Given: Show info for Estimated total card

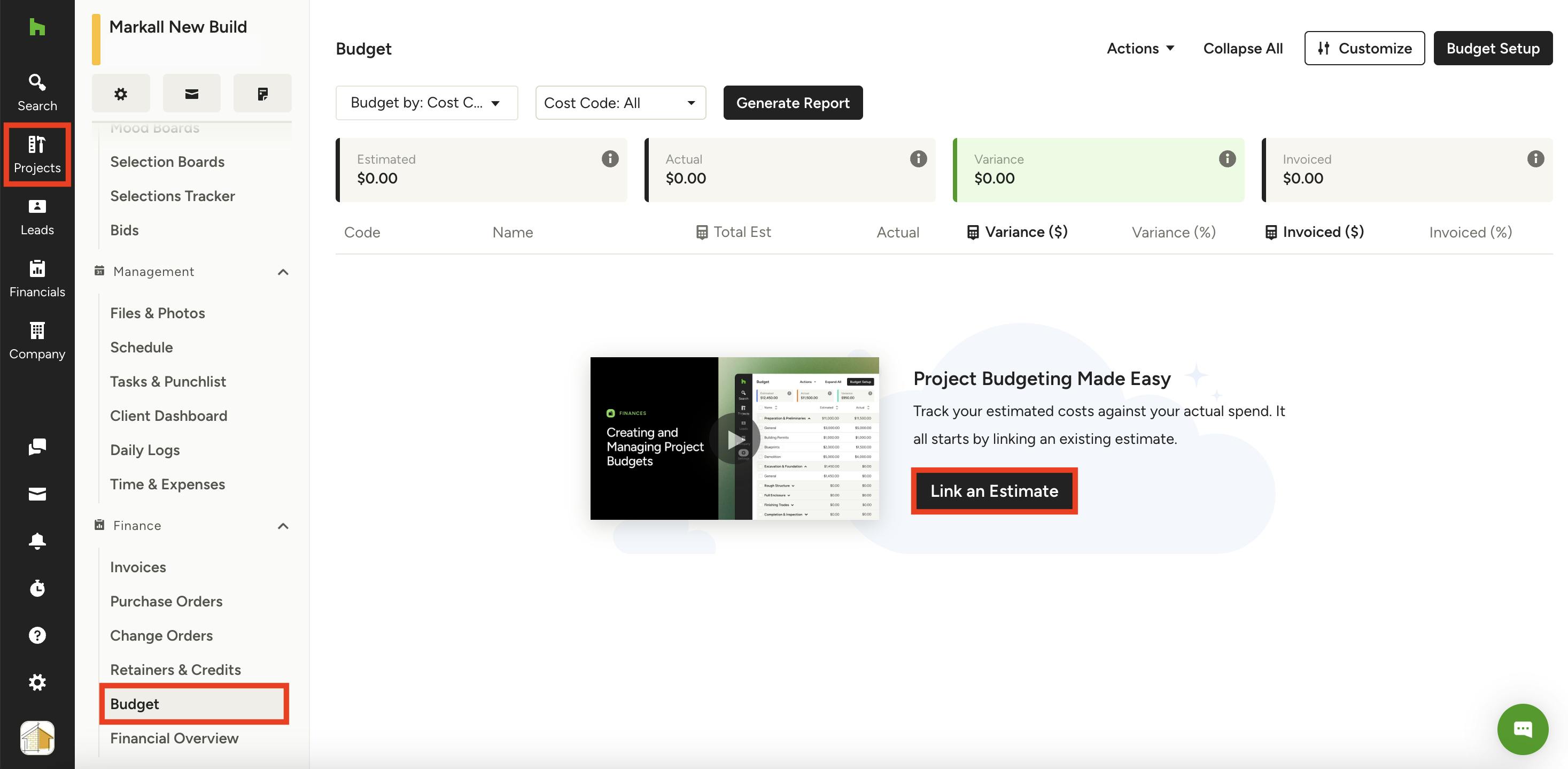Looking at the screenshot, I should click(x=610, y=159).
